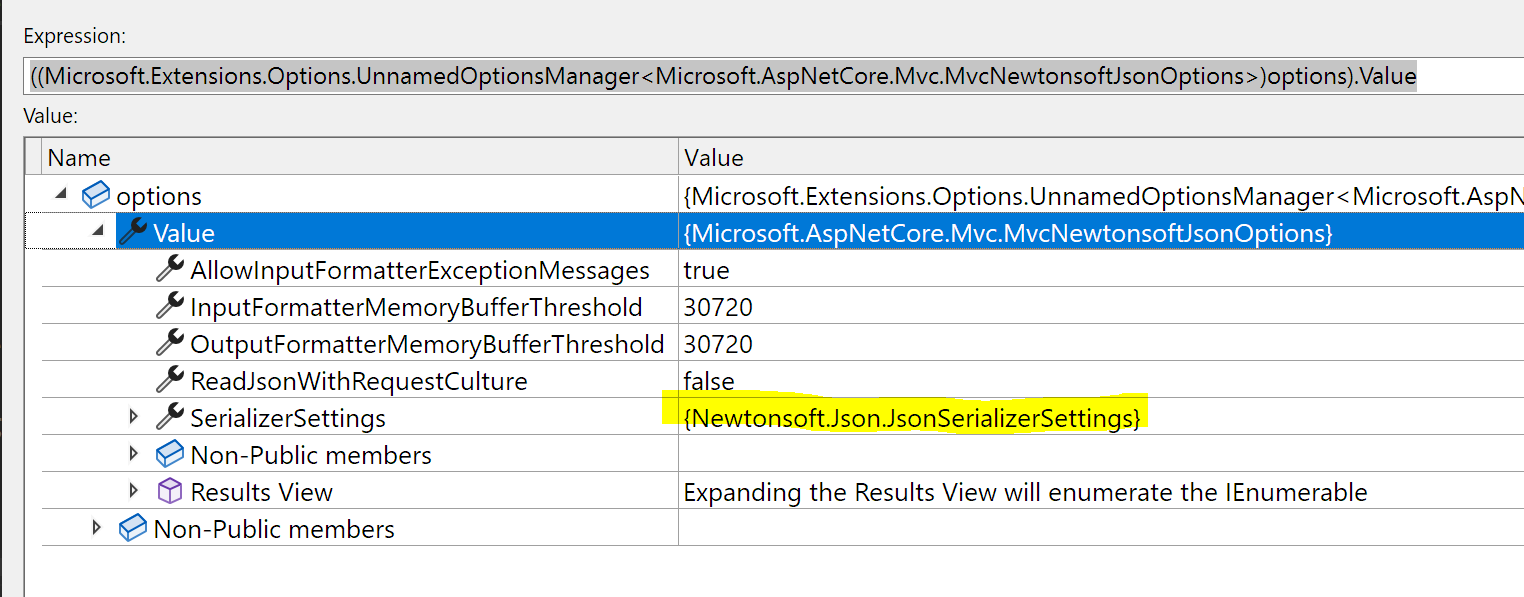Click the highlighted JsonSerializerSettings value
Image resolution: width=1524 pixels, height=597 pixels.
[x=910, y=417]
